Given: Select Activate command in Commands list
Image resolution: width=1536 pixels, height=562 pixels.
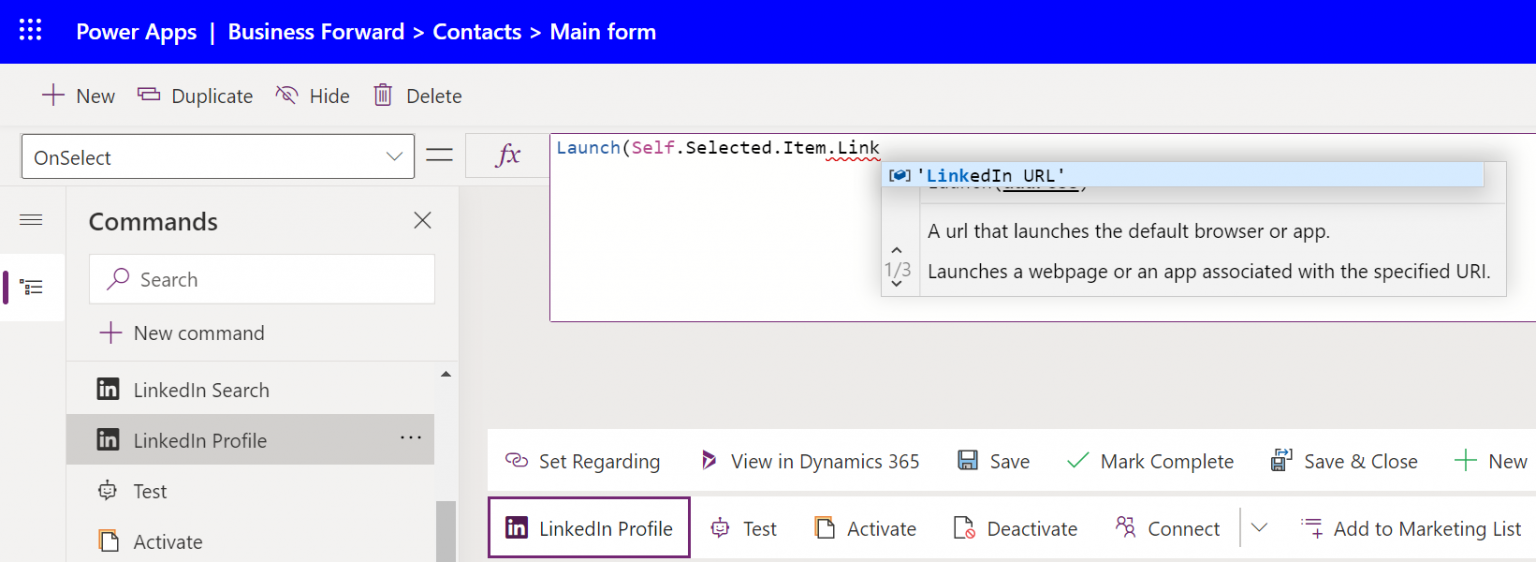Looking at the screenshot, I should pyautogui.click(x=250, y=541).
